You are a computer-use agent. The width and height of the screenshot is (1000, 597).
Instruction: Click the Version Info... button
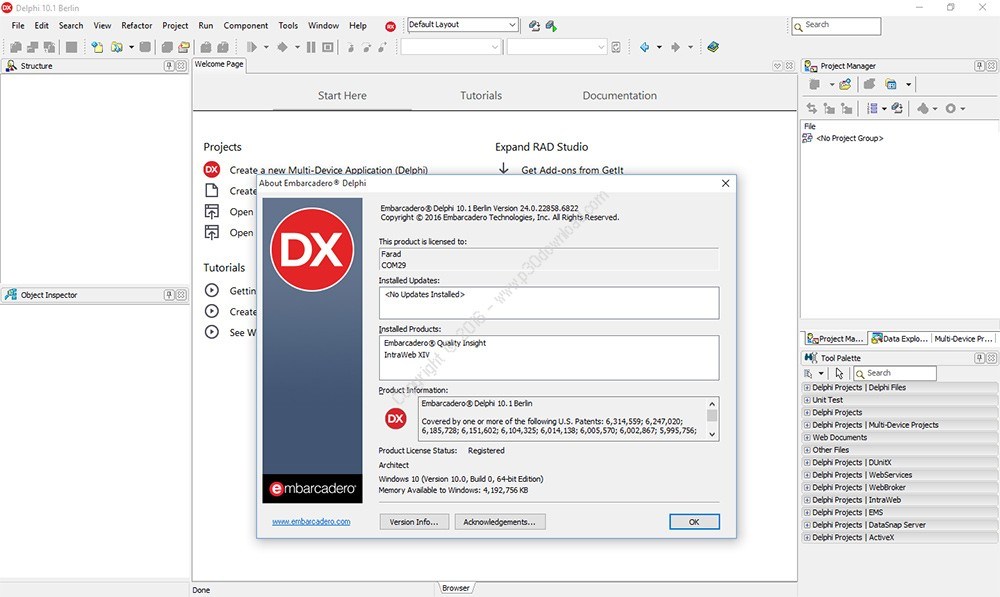click(414, 522)
